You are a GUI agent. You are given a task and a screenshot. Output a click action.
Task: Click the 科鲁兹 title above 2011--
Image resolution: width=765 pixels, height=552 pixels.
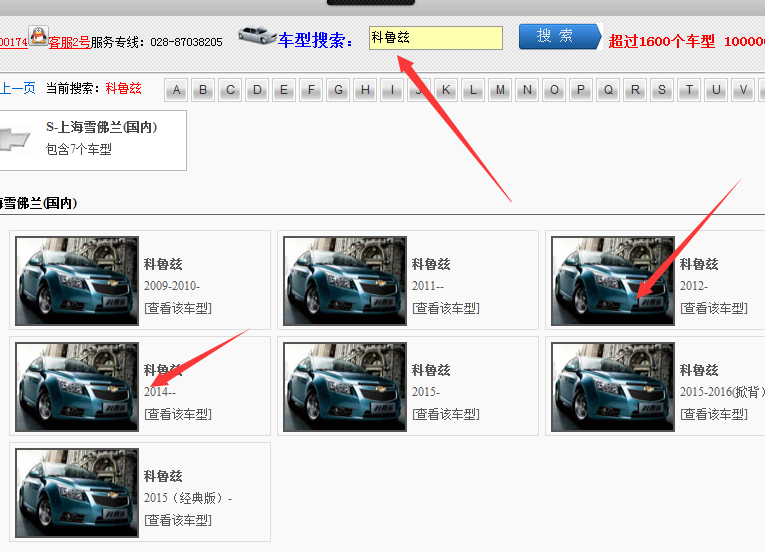[431, 265]
